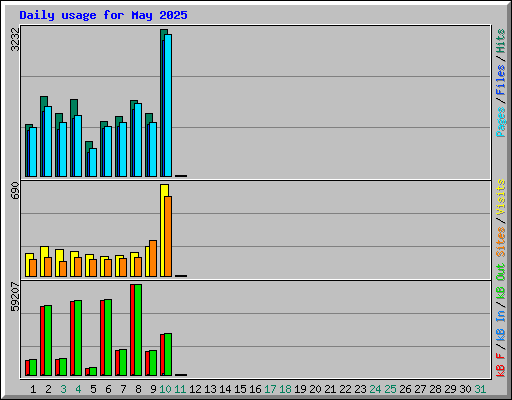512x400 pixels.
Task: Click the orange sites bar for day 9
Action: [x=153, y=258]
